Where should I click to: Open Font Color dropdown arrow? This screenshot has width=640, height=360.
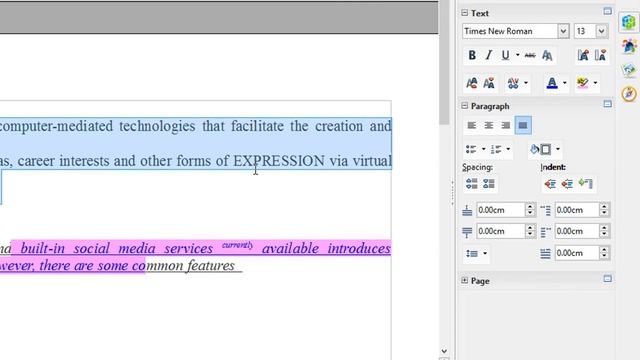coord(564,83)
